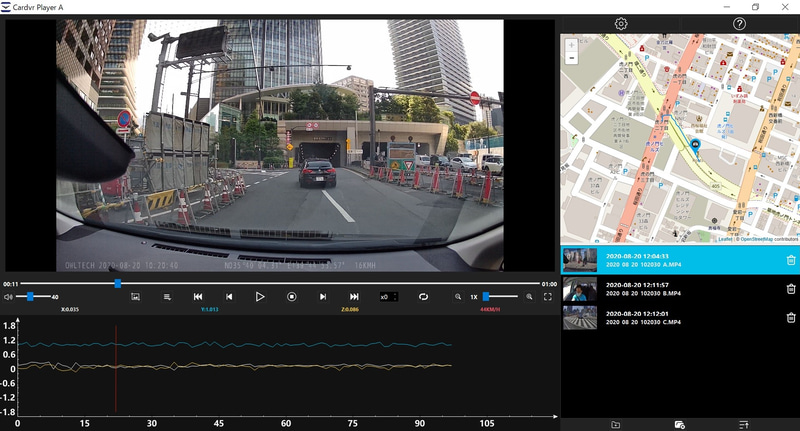This screenshot has height=431, width=800.
Task: Click the 44KM/H speed readout
Action: pyautogui.click(x=490, y=310)
